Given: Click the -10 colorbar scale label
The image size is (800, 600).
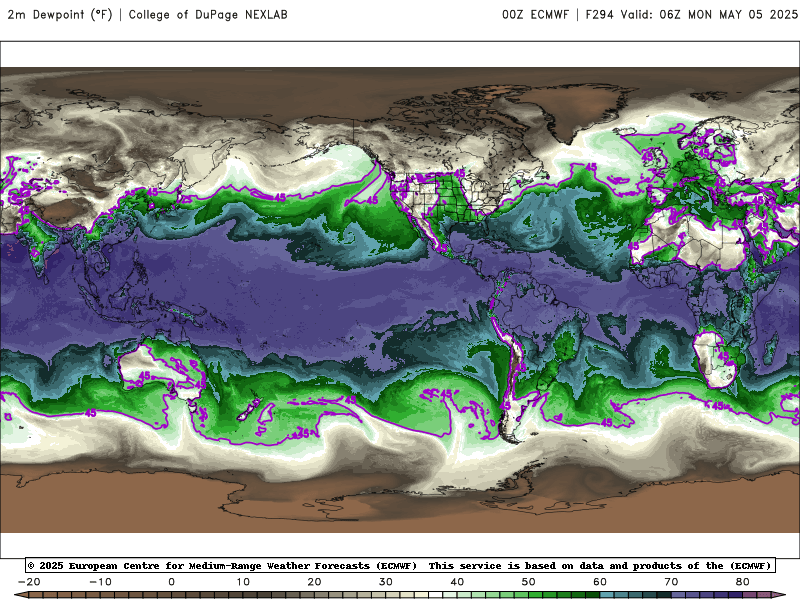Looking at the screenshot, I should [x=100, y=582].
